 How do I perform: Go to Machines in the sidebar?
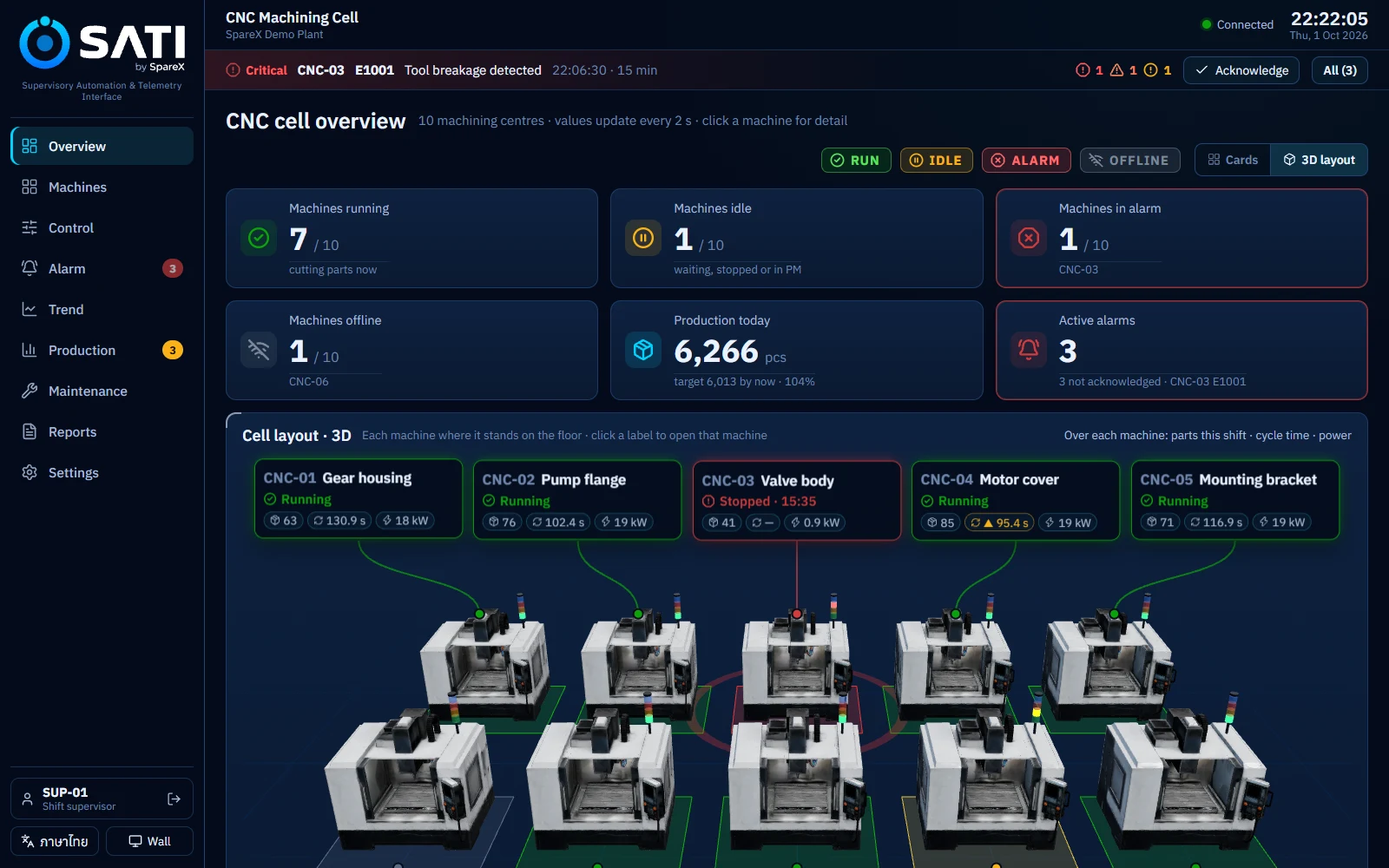(102, 187)
